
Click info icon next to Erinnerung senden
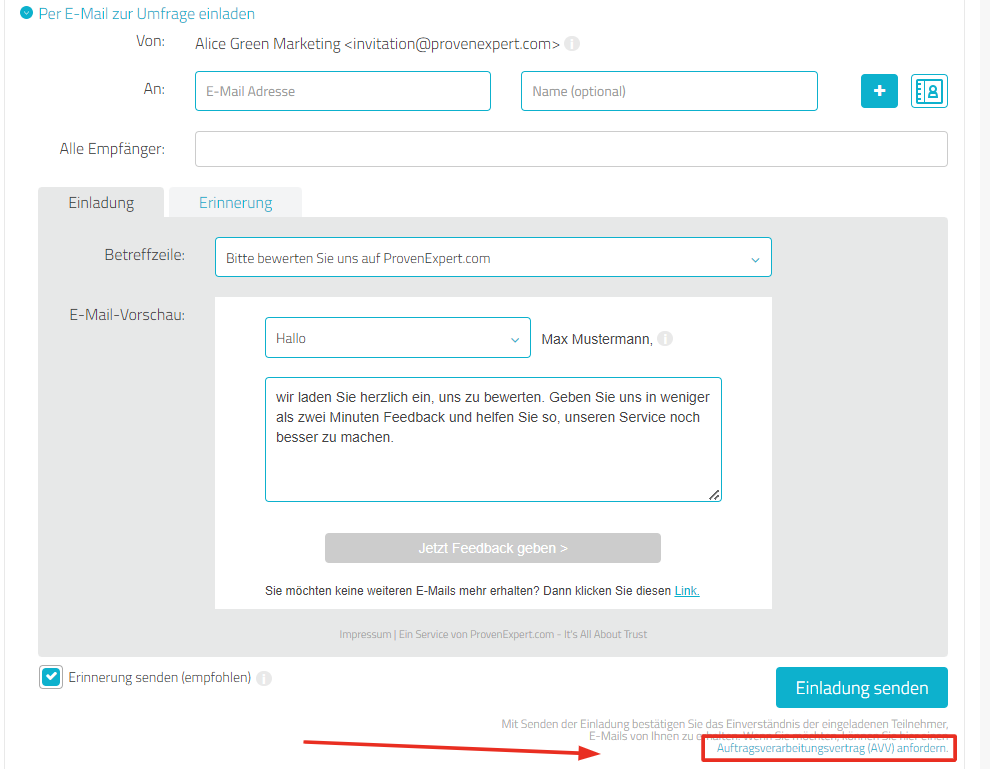click(264, 678)
